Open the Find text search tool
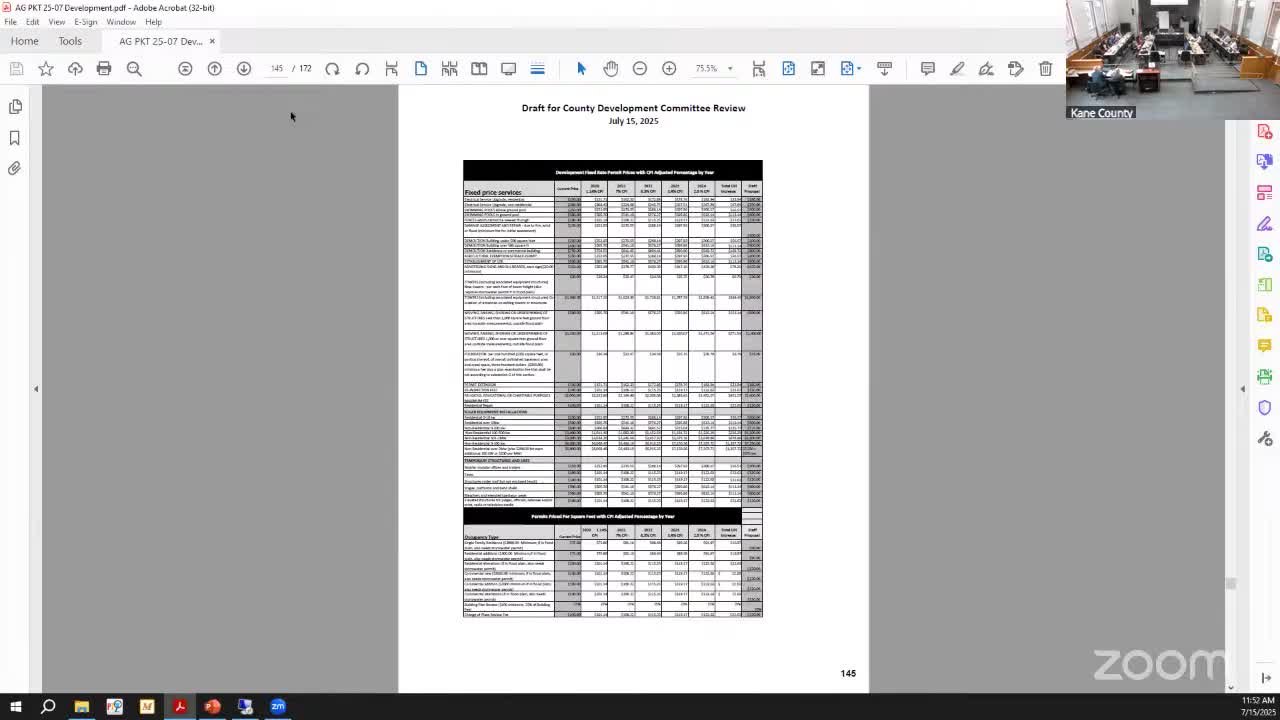This screenshot has height=720, width=1280. click(x=134, y=68)
